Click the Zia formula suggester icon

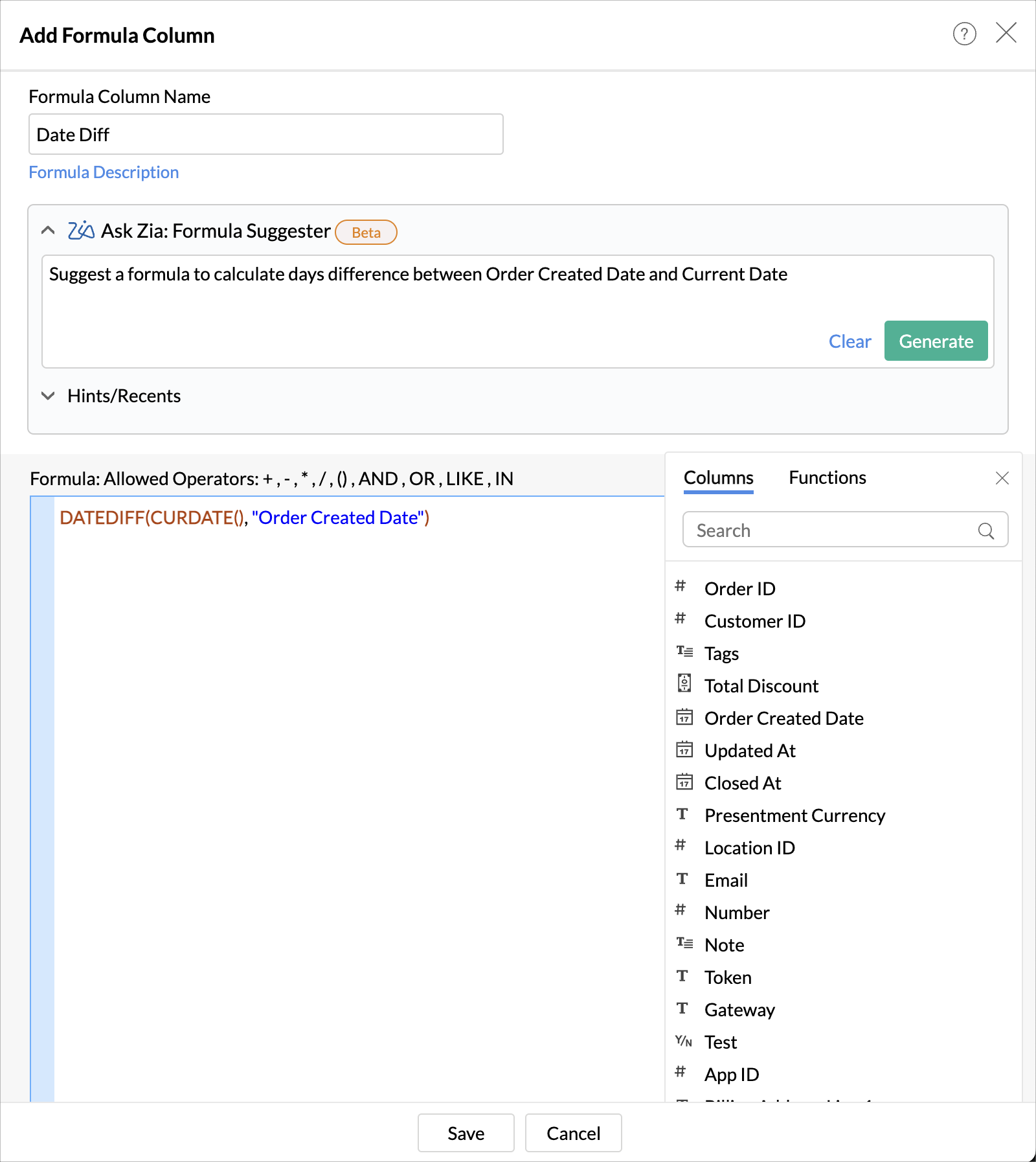[81, 231]
